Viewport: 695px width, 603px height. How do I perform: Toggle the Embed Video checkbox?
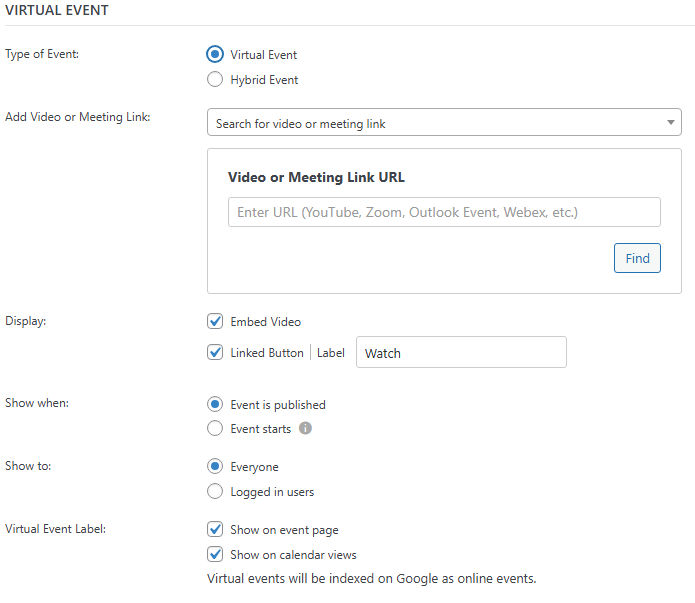pos(214,322)
